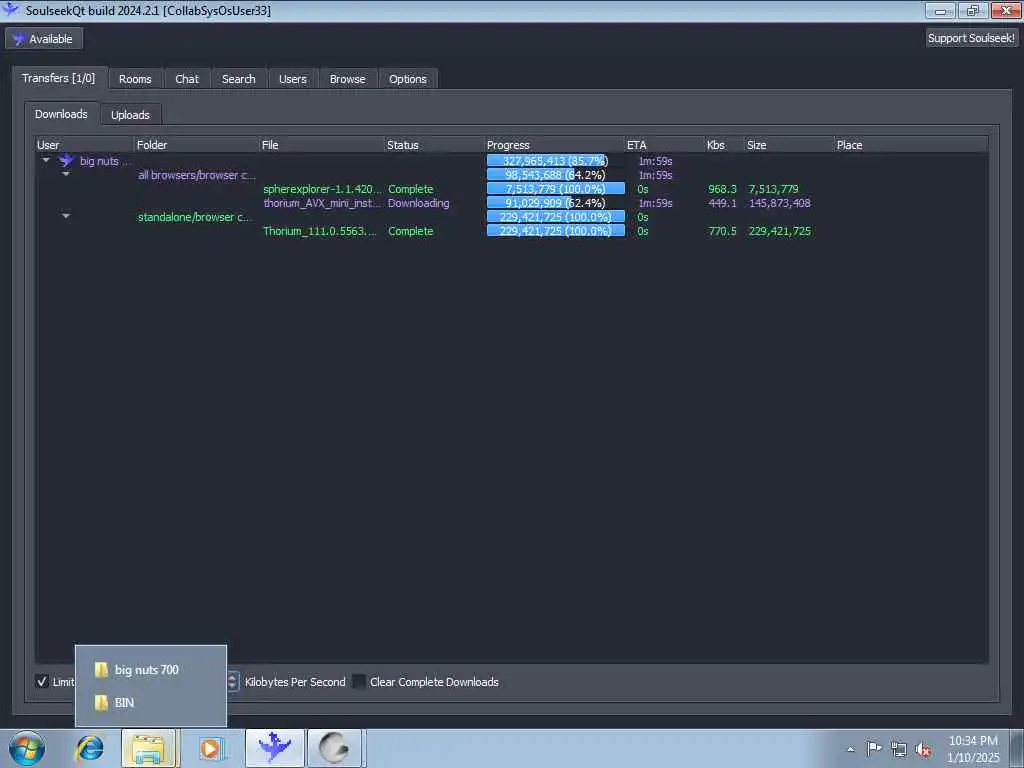Click the 145,873,408 size value
The image size is (1024, 768).
coord(780,203)
